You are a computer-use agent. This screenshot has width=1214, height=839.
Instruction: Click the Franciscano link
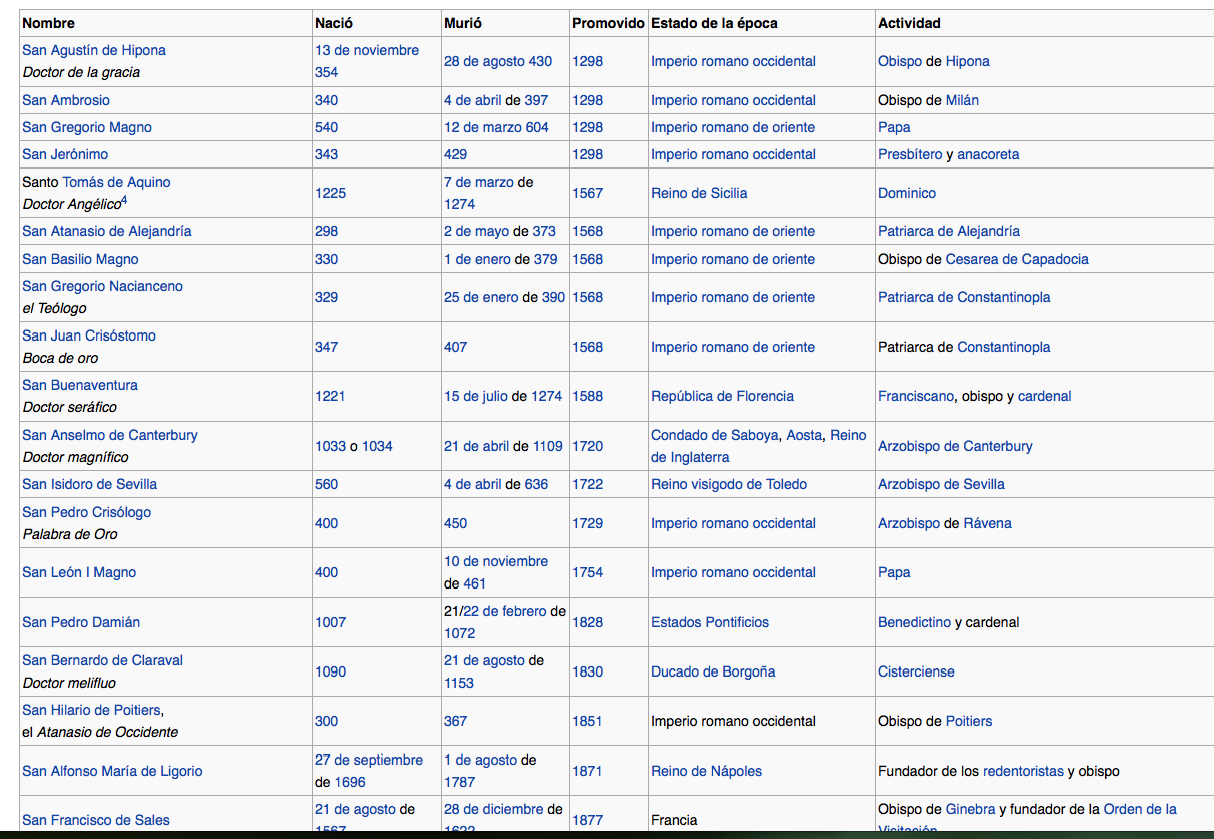pos(916,396)
